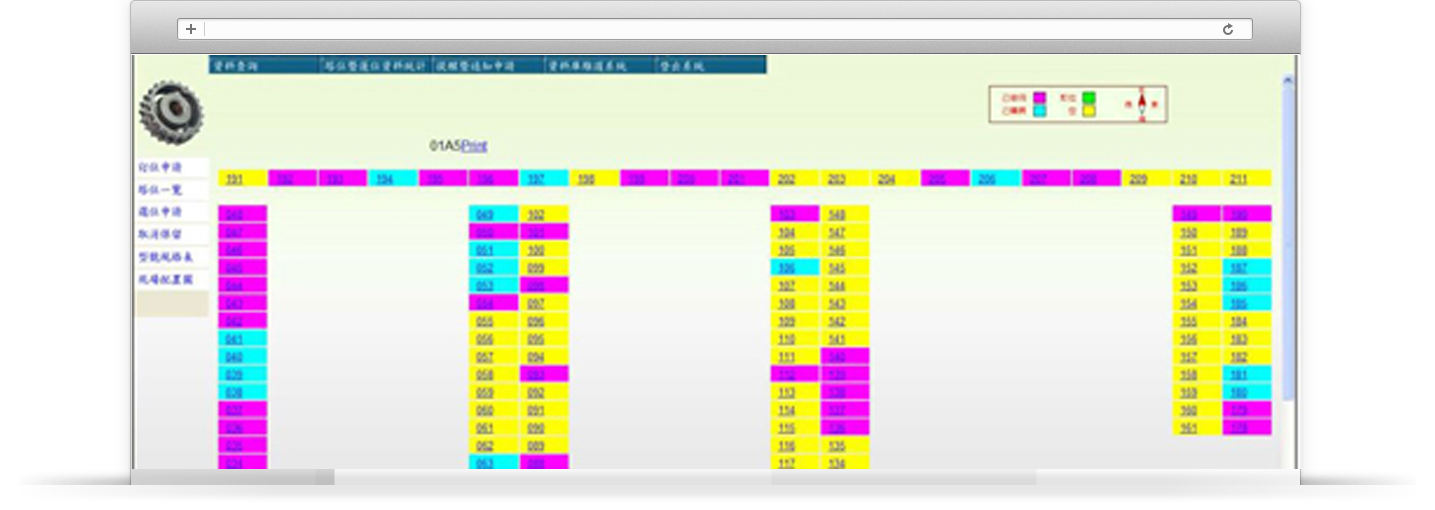Open yellow cell 191 in the top row
The width and height of the screenshot is (1435, 510).
click(x=234, y=179)
